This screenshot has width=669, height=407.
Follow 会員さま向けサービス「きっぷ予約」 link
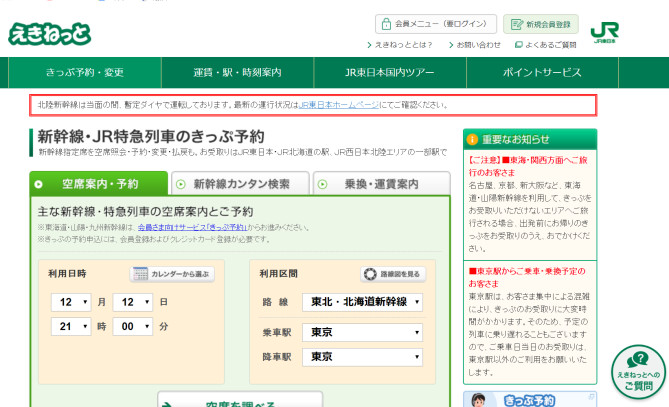tap(192, 227)
